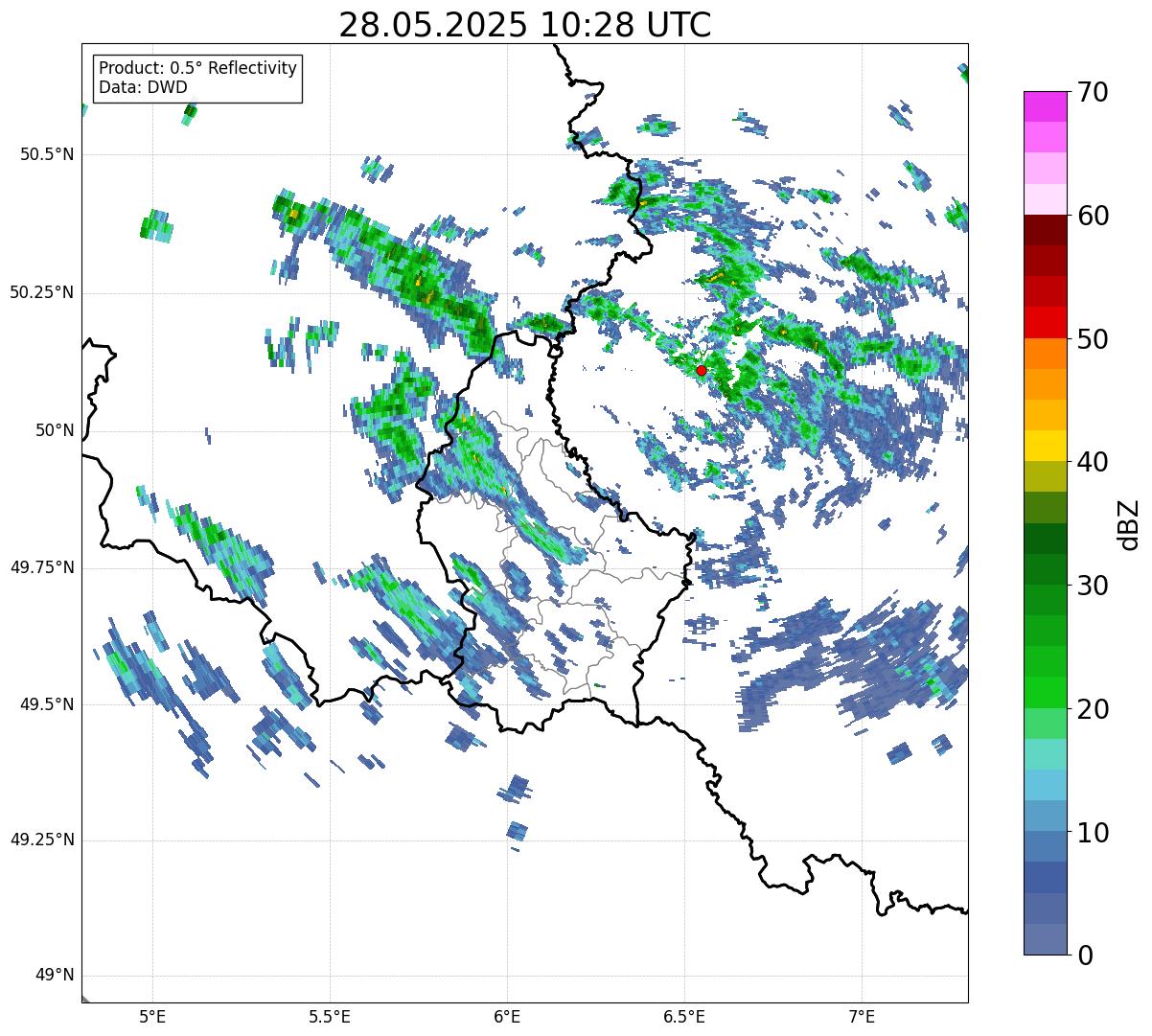
Task: Click the 49.25°N latitude label
Action: click(x=42, y=840)
